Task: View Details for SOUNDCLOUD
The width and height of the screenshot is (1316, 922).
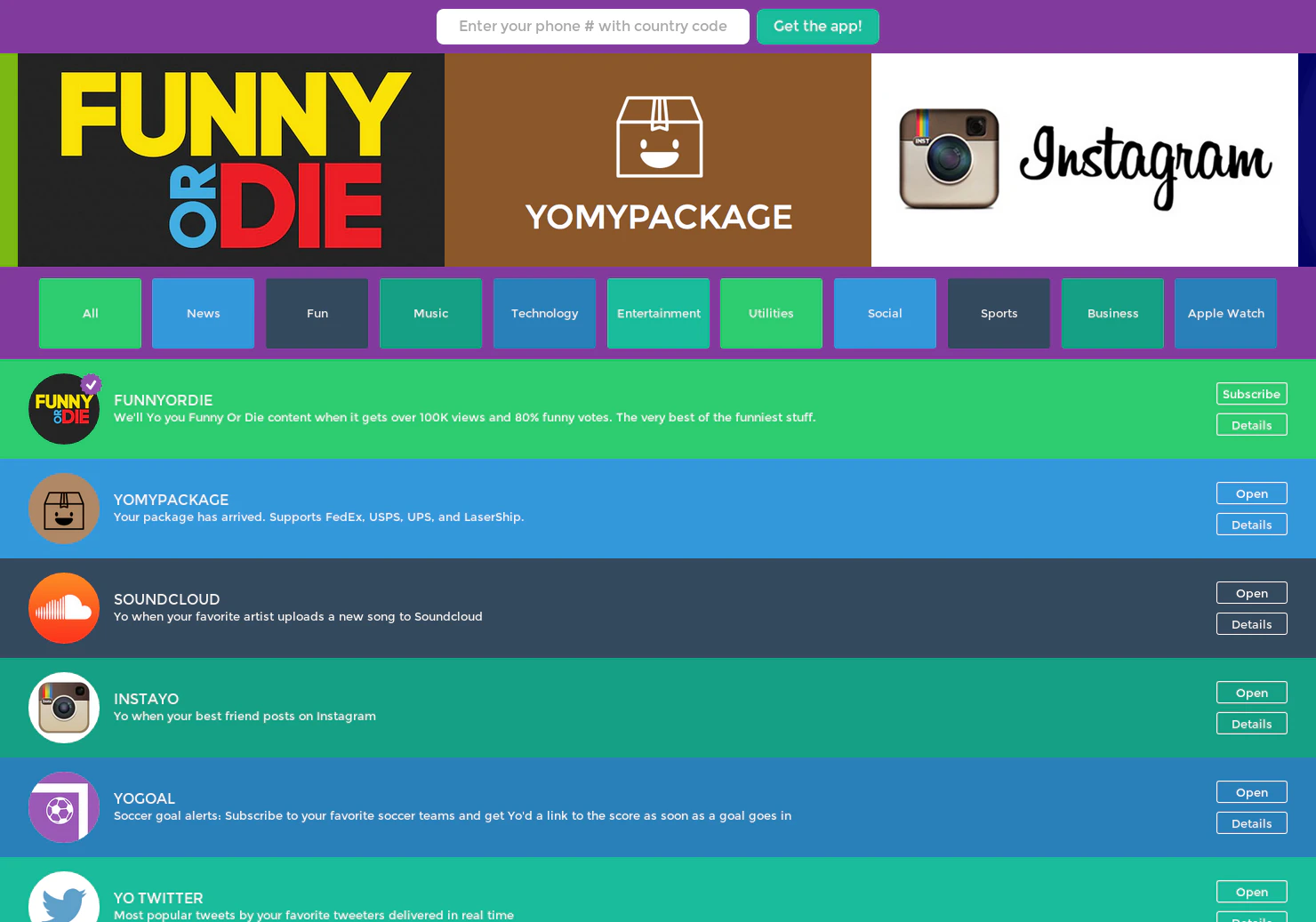Action: pyautogui.click(x=1252, y=624)
